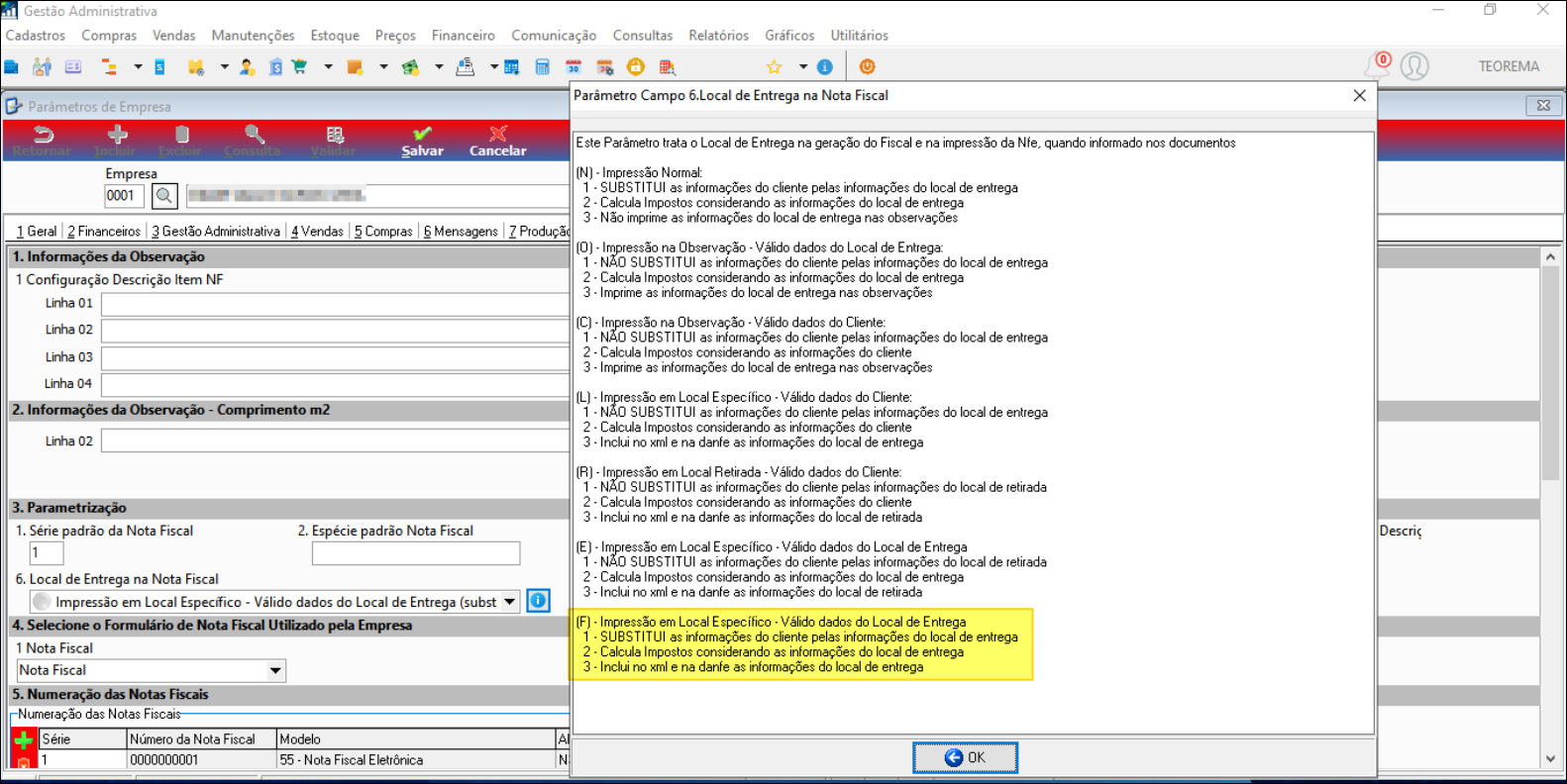Click the green money toolbar icon
Viewport: 1567px width, 784px height.
pos(410,67)
